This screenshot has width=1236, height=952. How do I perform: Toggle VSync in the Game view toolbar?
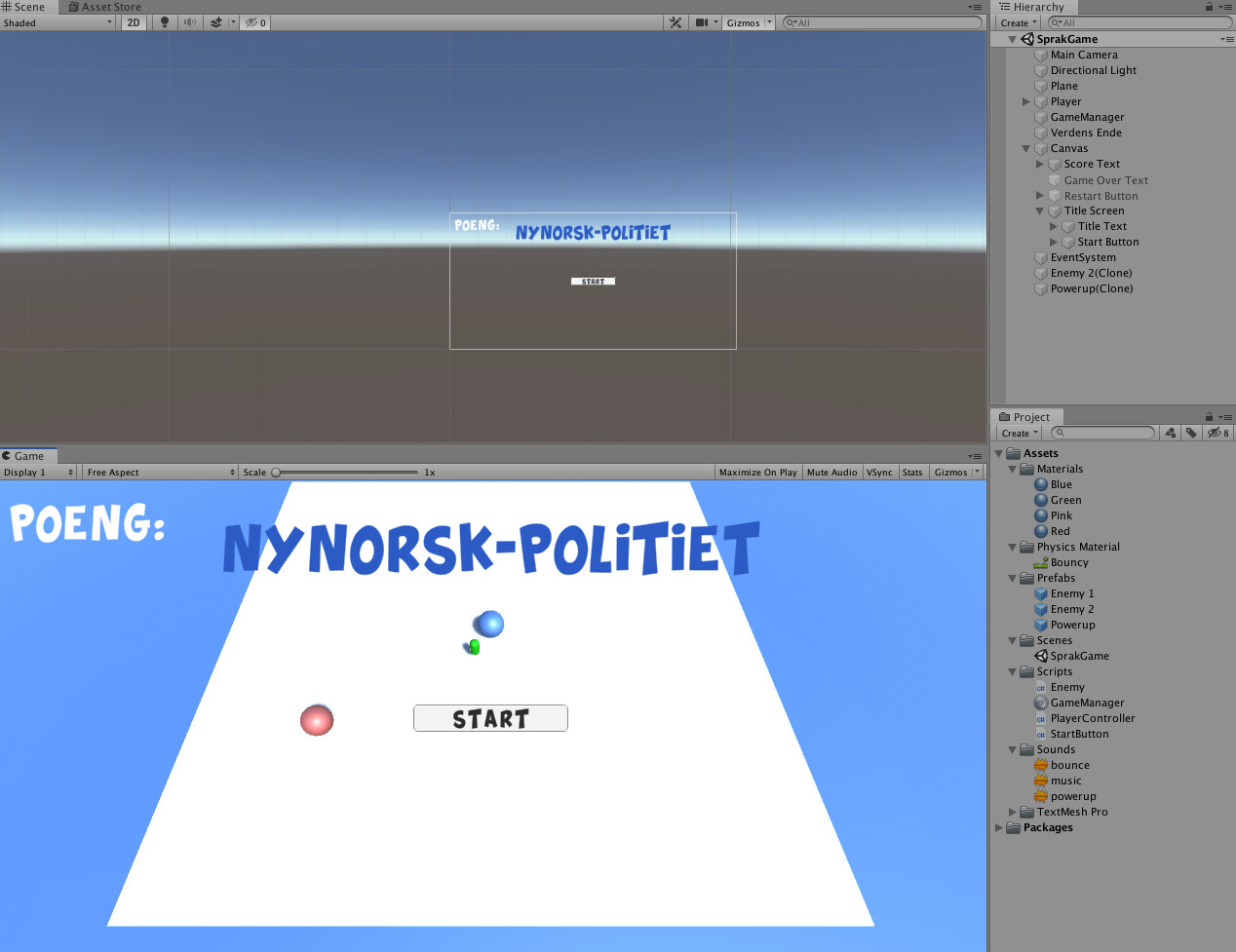click(879, 472)
